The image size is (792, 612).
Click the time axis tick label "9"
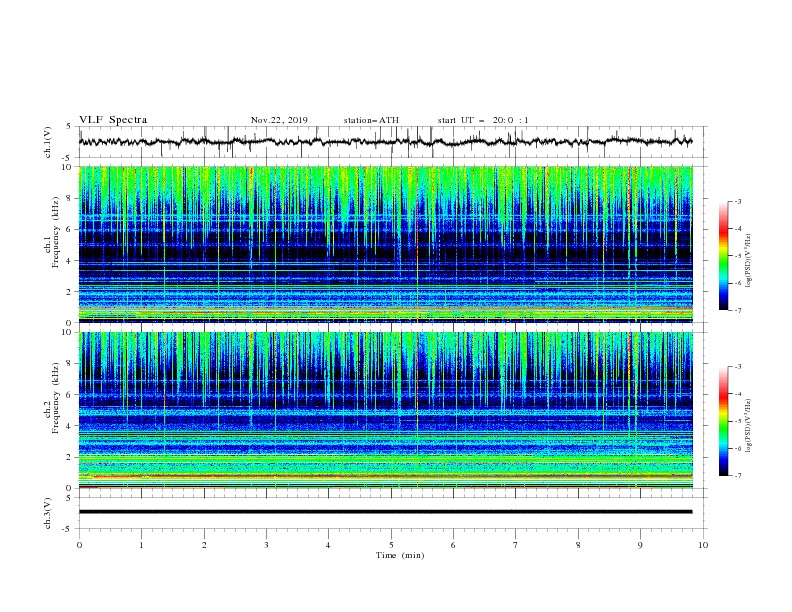click(640, 545)
